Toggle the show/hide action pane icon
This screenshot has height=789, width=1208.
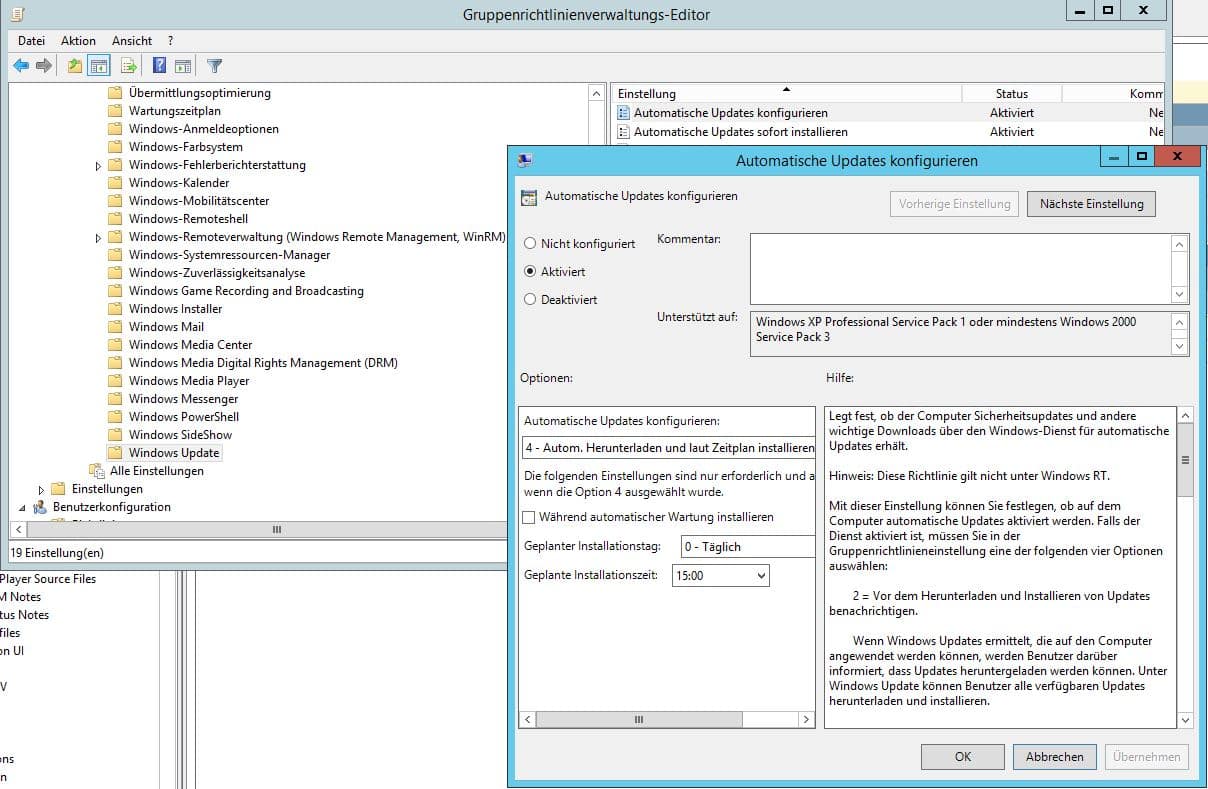[183, 66]
